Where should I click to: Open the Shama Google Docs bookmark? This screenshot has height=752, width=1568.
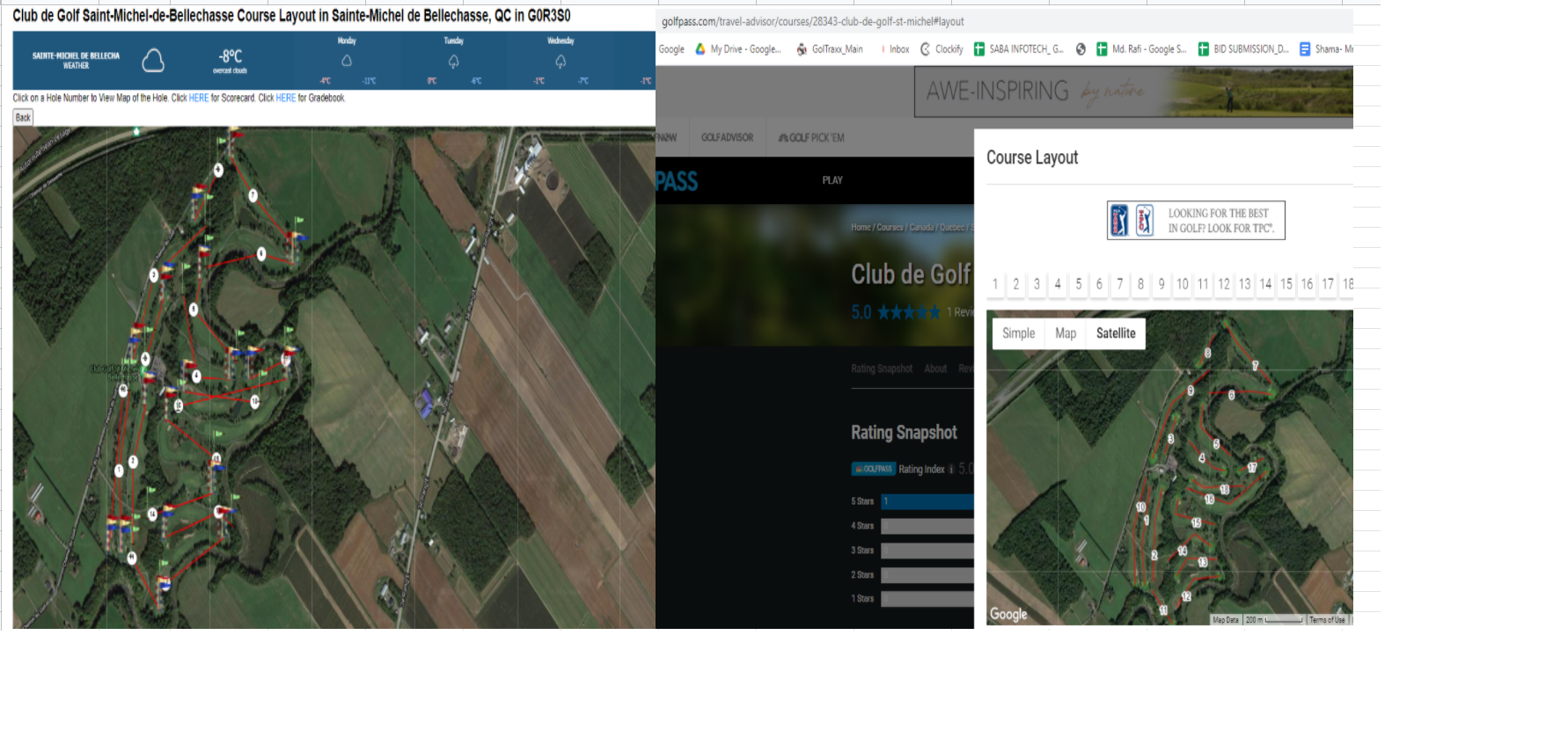pos(1327,49)
